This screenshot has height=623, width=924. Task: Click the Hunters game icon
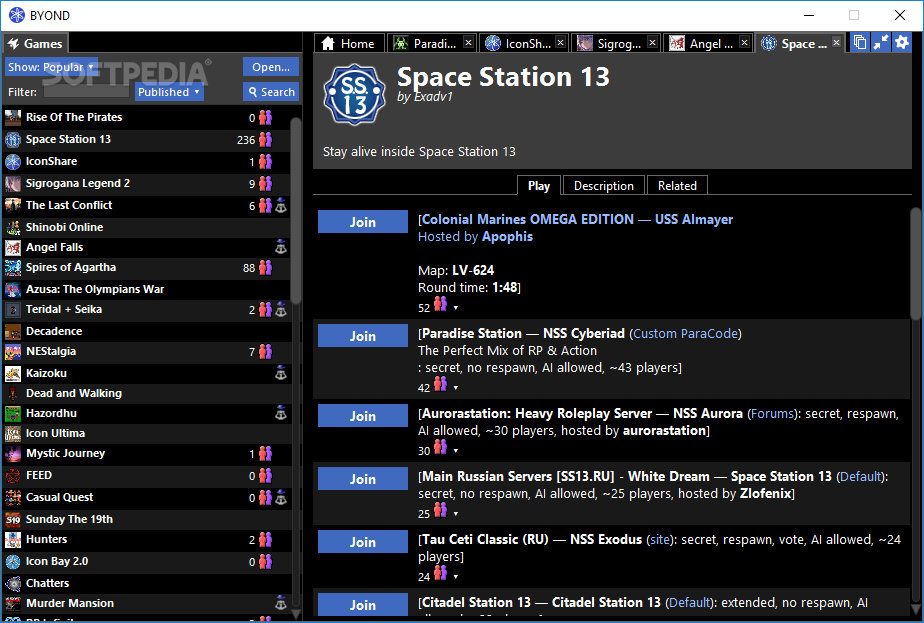point(13,539)
